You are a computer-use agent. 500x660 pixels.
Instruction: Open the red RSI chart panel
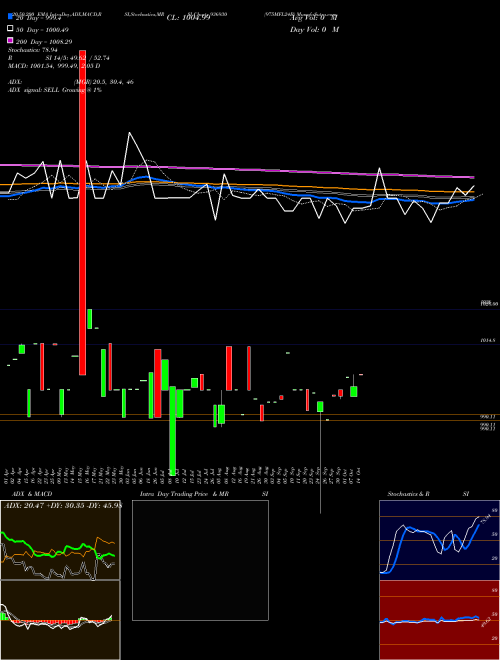439,620
